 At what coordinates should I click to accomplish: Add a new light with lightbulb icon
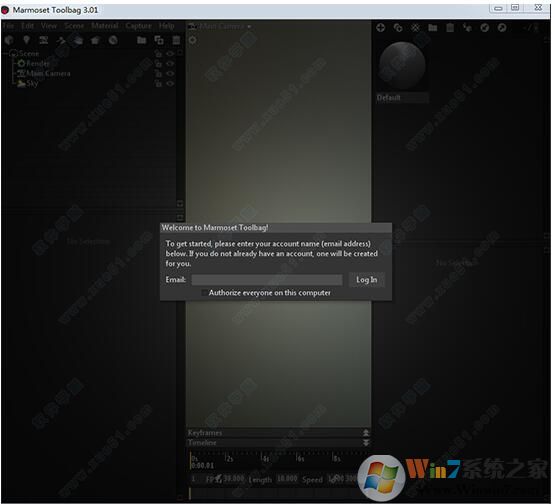[26, 40]
